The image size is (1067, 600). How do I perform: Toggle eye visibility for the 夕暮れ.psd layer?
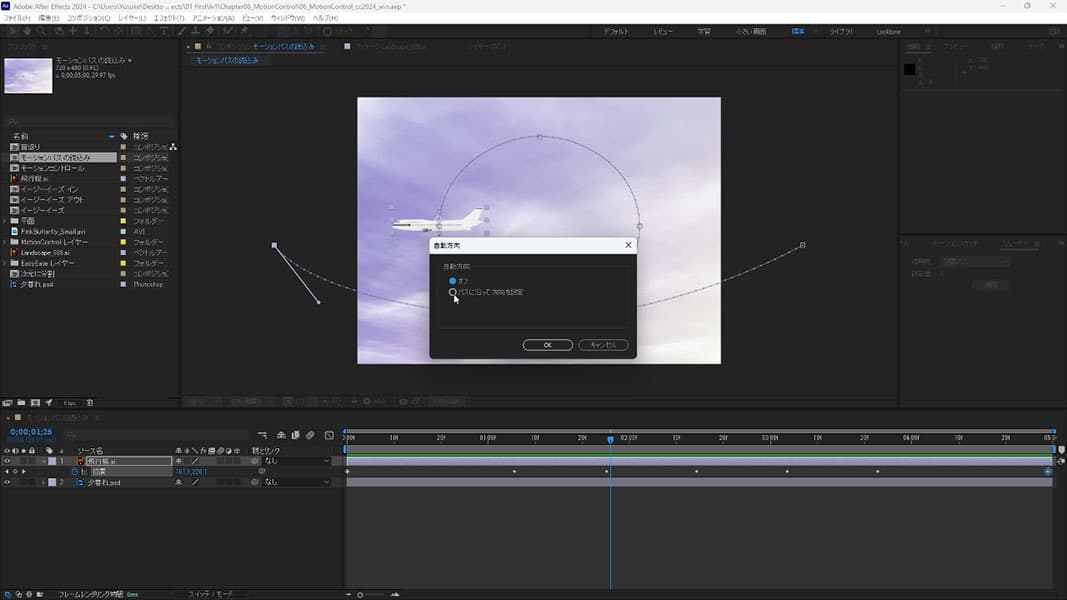tap(7, 482)
